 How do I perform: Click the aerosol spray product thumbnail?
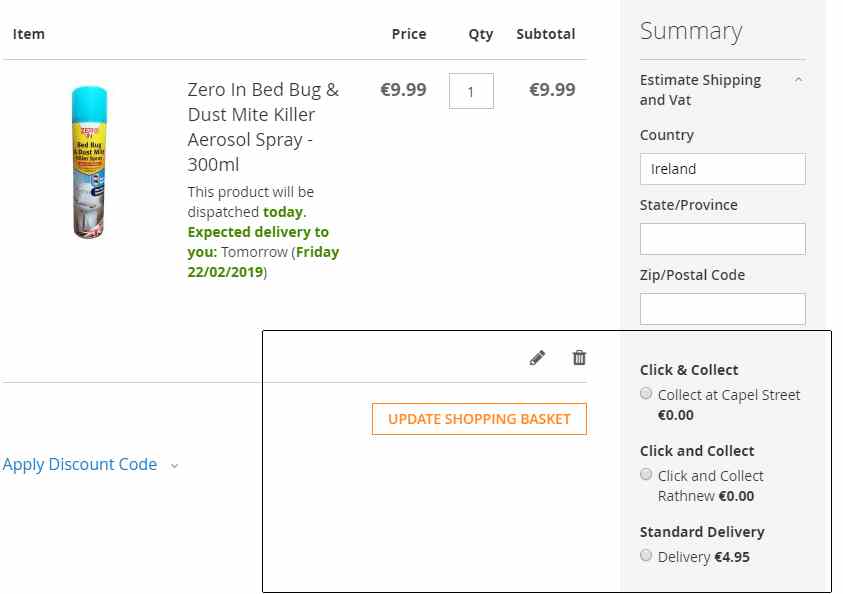point(90,162)
